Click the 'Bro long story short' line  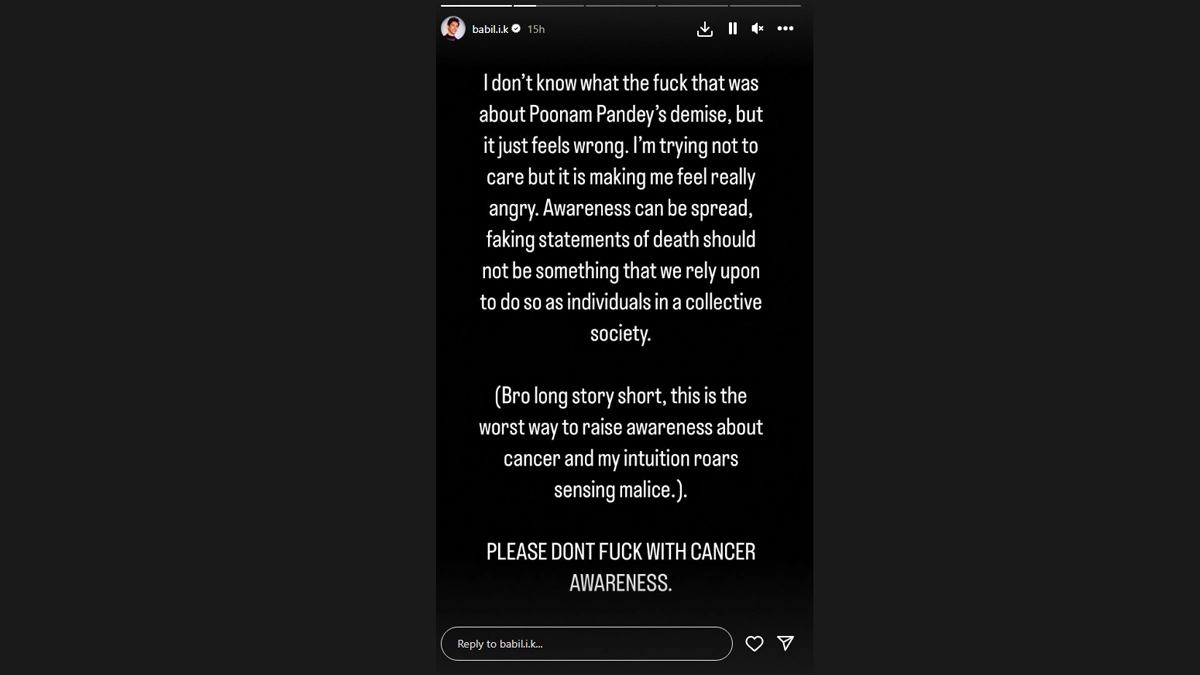pyautogui.click(x=621, y=396)
